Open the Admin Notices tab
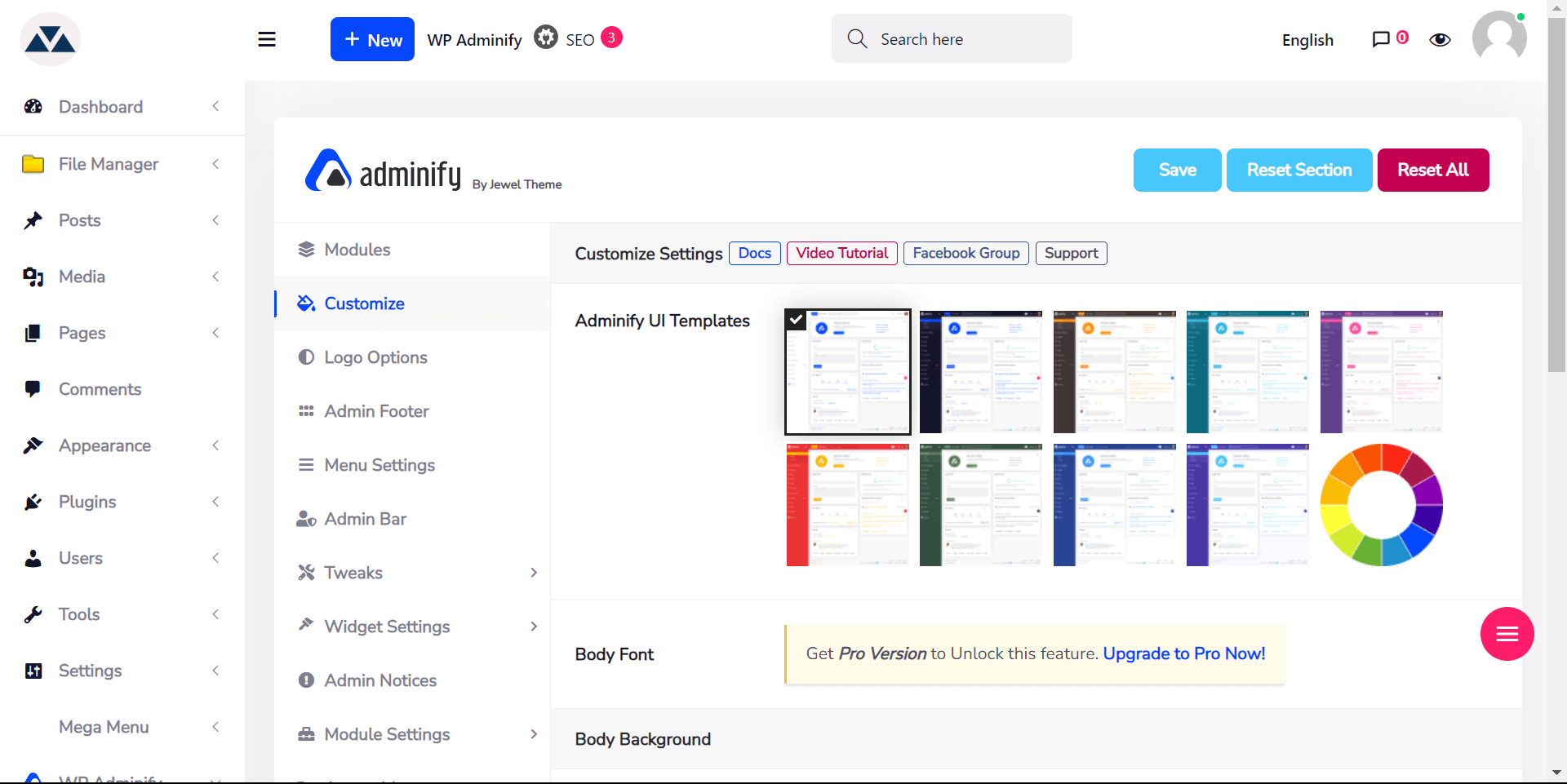The height and width of the screenshot is (784, 1567). coord(412,680)
